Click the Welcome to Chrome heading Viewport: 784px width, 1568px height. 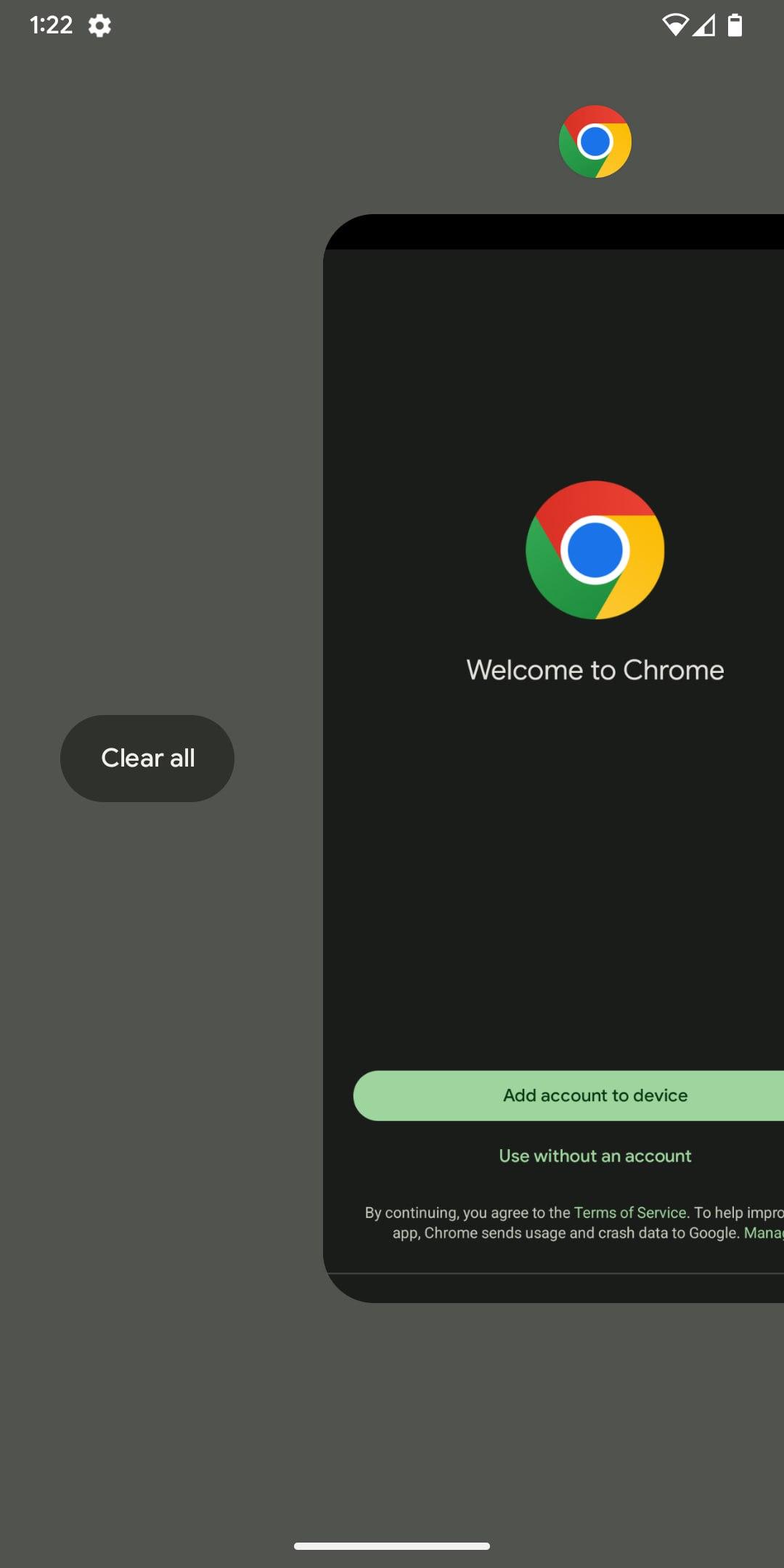point(595,670)
